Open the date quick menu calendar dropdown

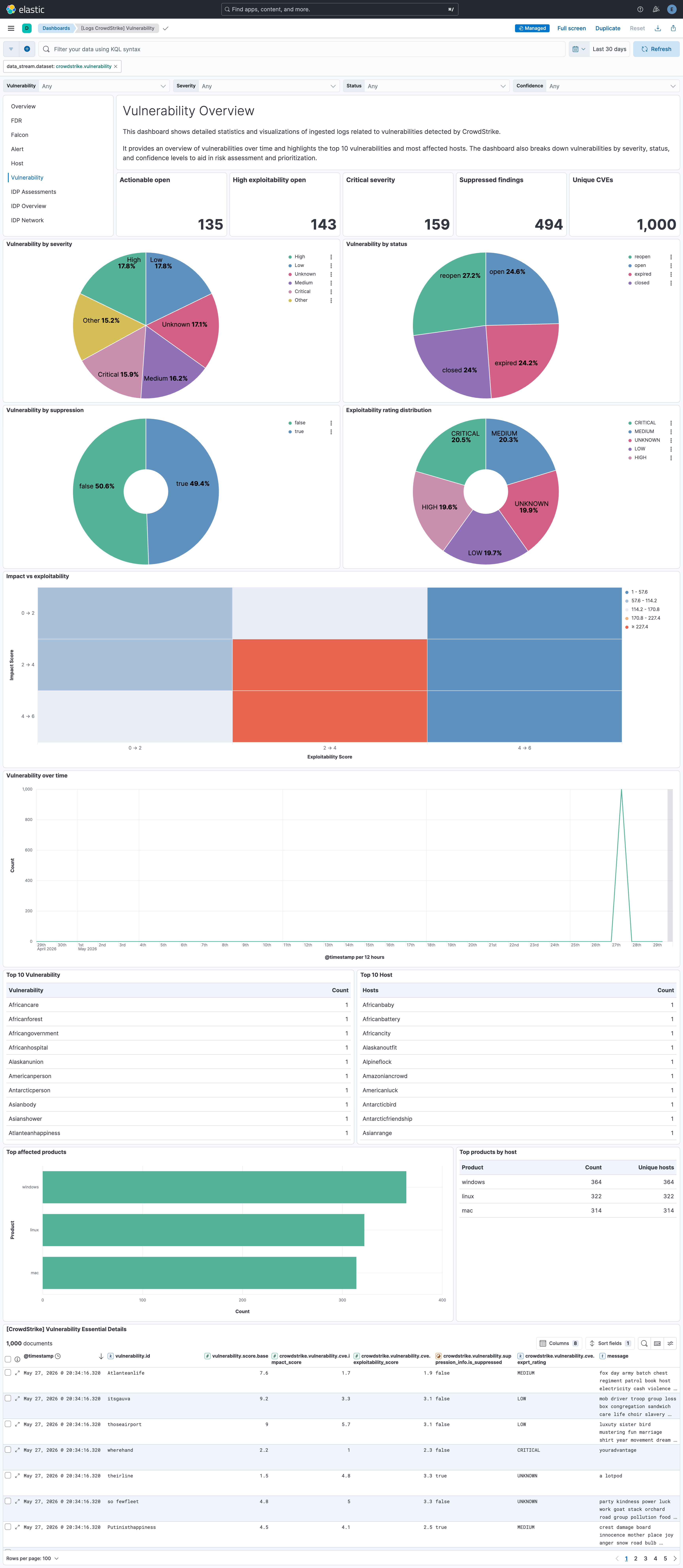click(x=579, y=49)
